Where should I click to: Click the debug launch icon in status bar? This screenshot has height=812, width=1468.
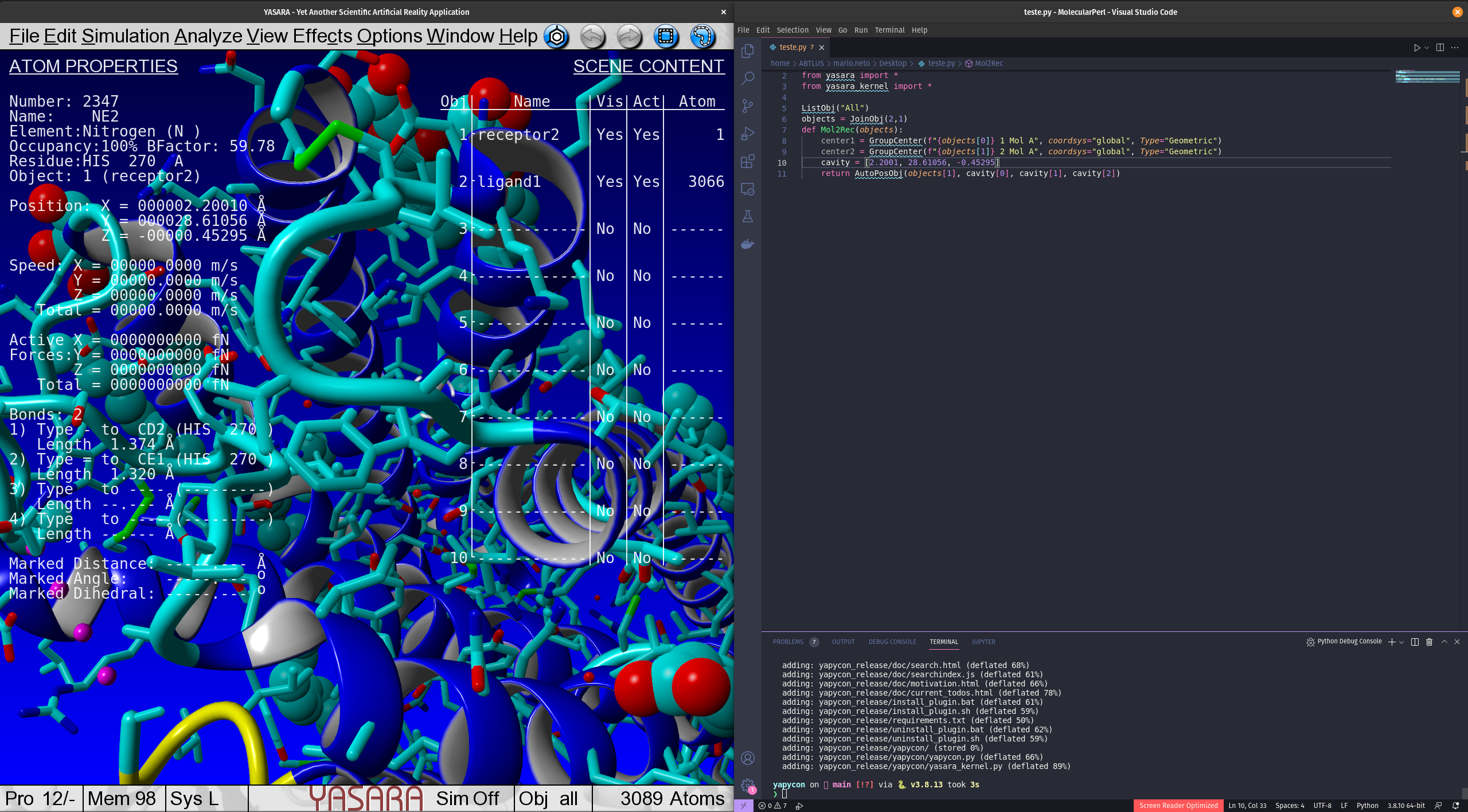coord(799,806)
